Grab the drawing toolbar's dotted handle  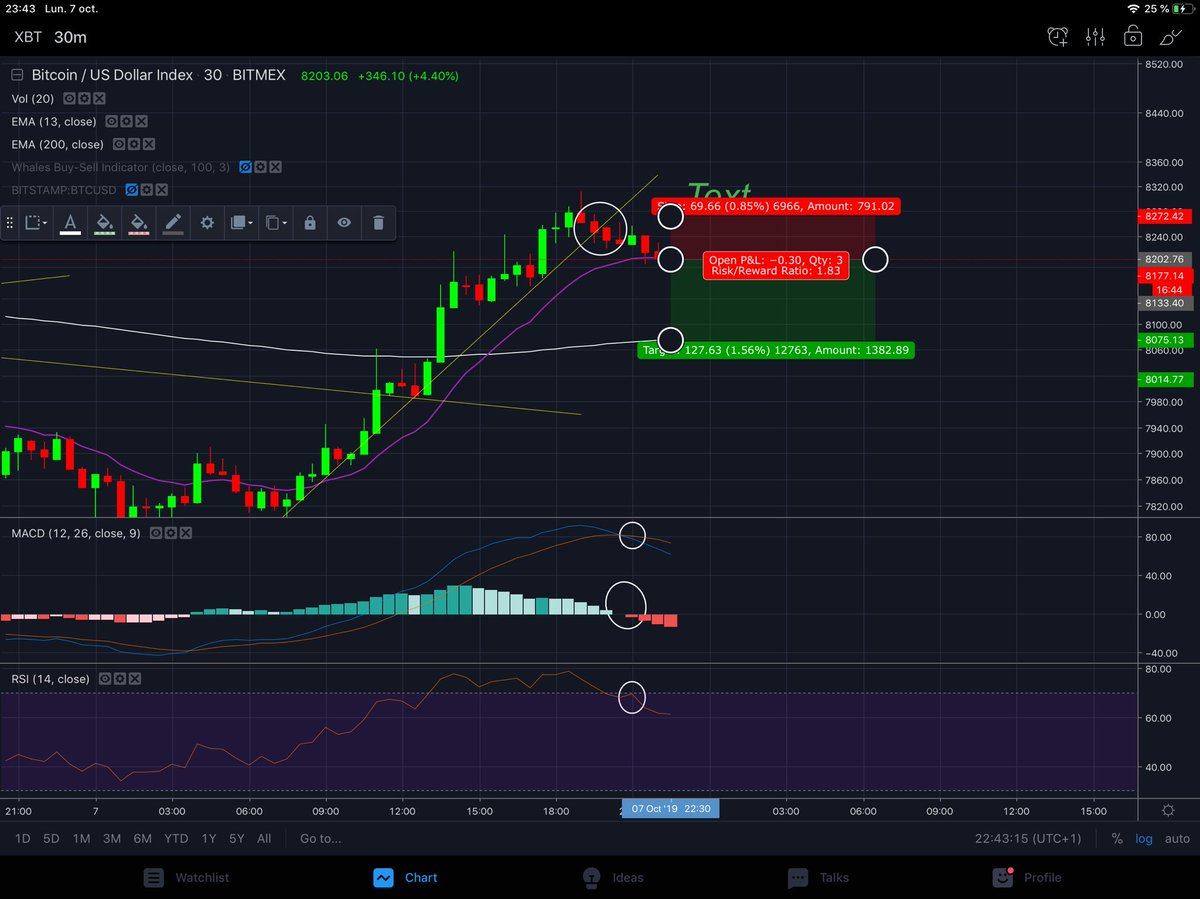click(x=9, y=222)
